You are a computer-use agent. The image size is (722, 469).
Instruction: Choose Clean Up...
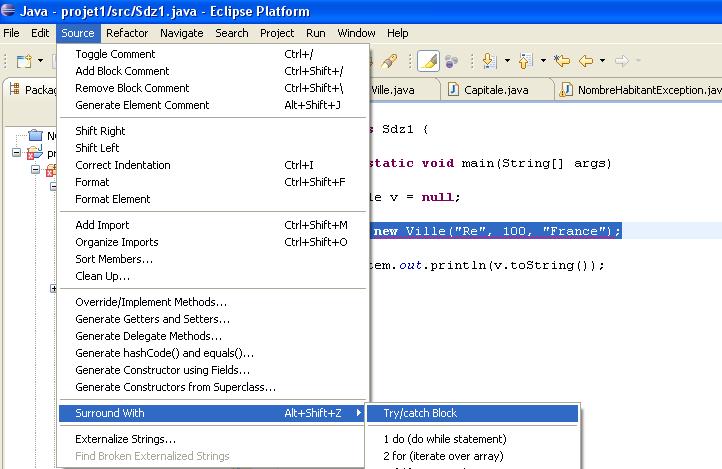coord(212,276)
